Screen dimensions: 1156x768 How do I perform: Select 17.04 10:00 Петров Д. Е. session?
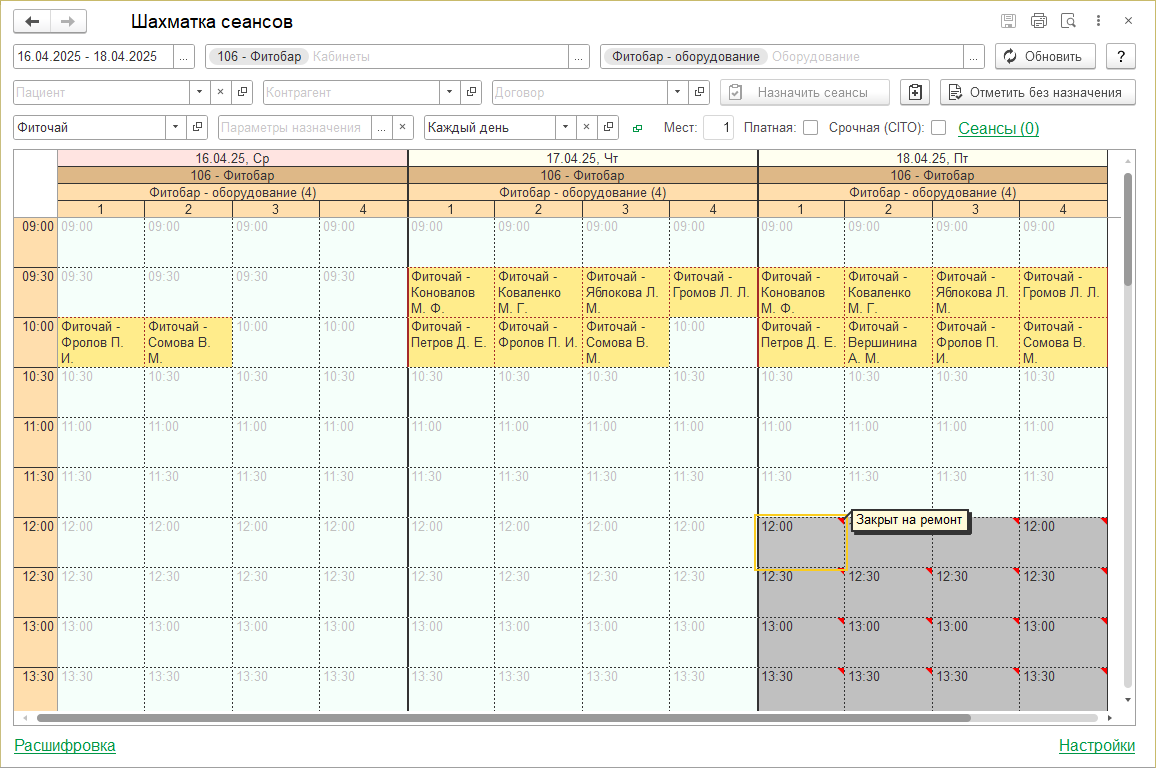(x=451, y=342)
